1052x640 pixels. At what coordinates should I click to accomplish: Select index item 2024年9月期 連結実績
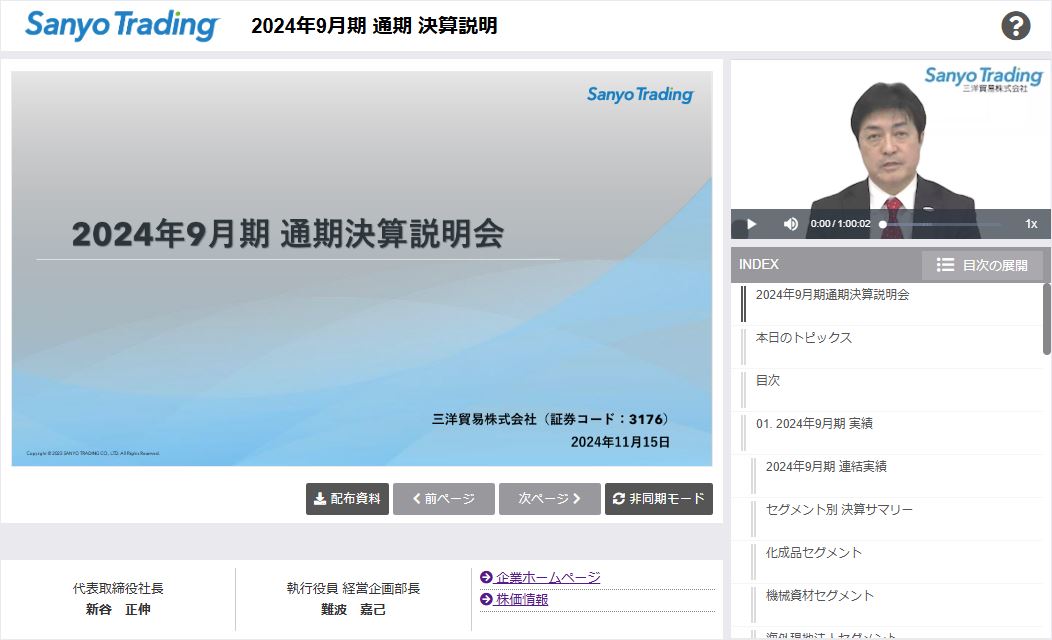click(887, 476)
